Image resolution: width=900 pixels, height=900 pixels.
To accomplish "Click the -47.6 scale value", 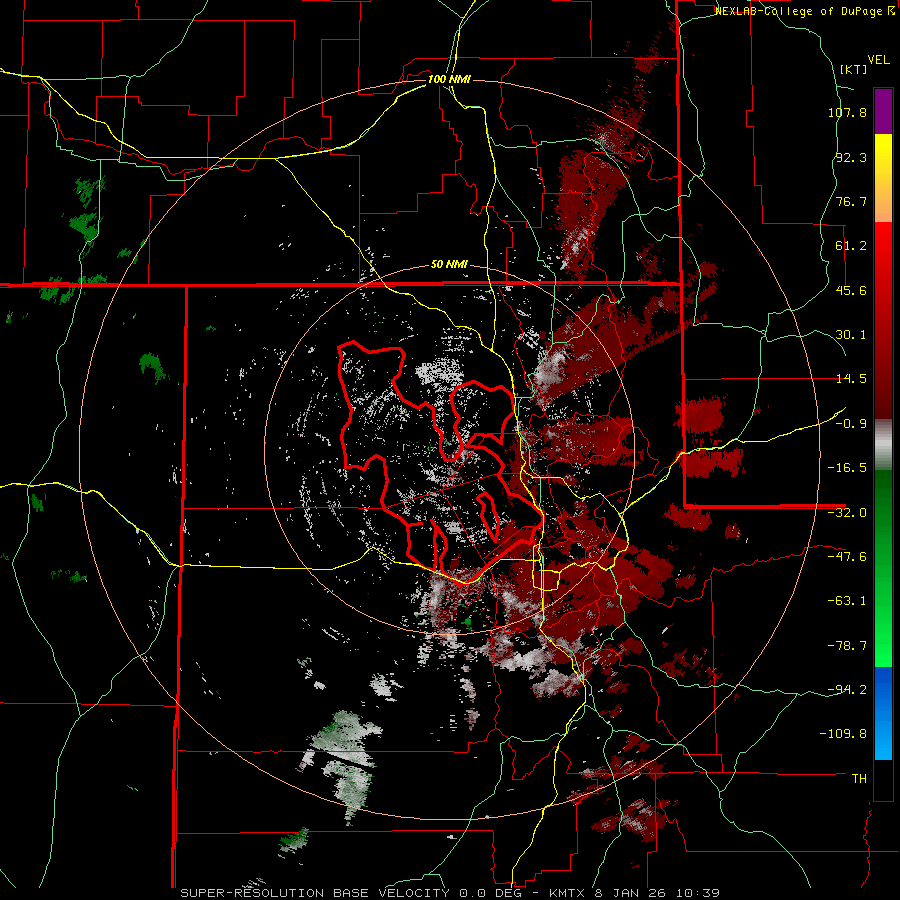I will 847,557.
